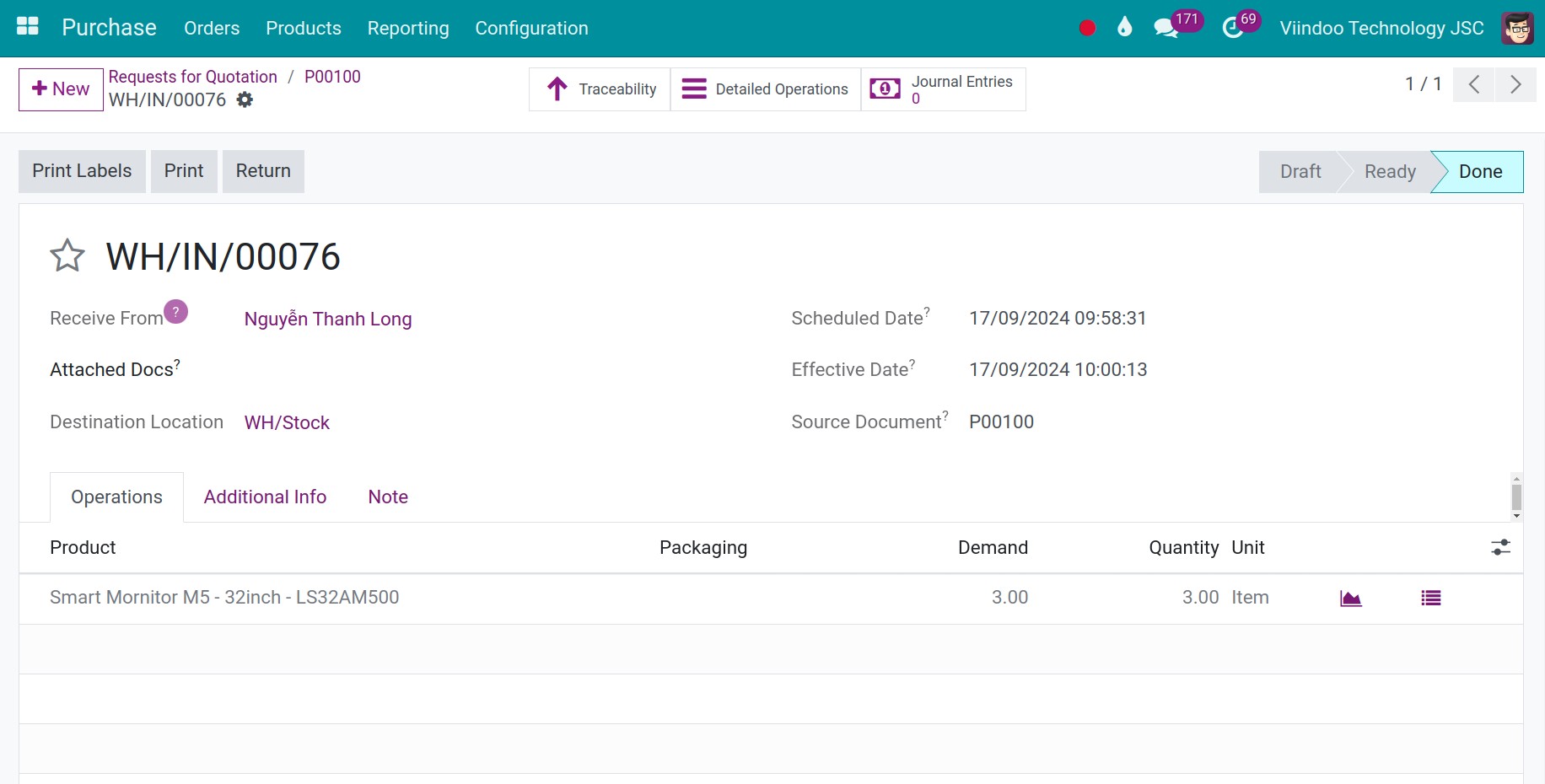
Task: Set the record stage to Draft
Action: 1299,171
